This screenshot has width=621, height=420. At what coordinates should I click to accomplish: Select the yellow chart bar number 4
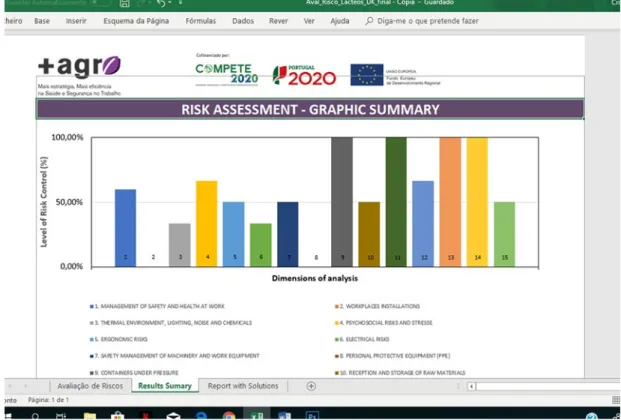coord(207,224)
